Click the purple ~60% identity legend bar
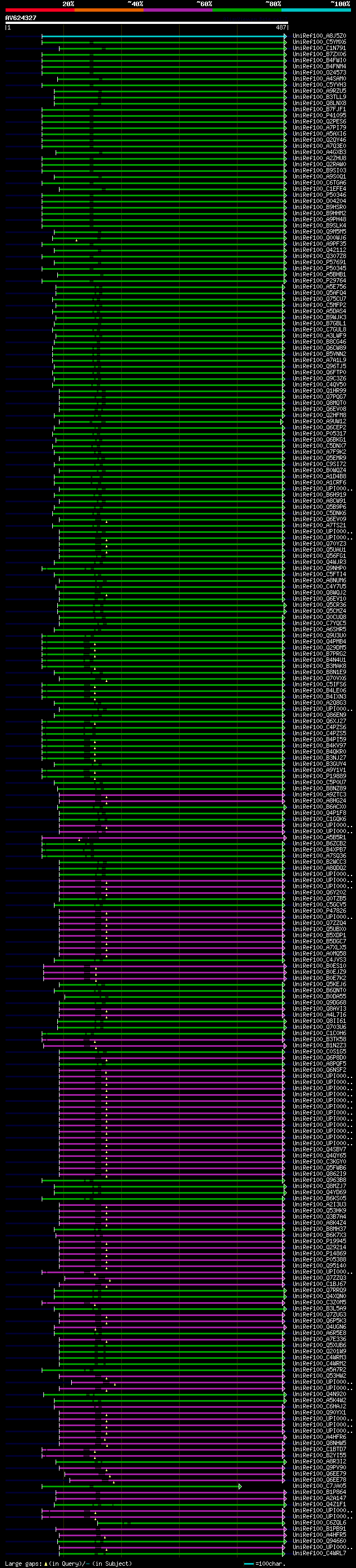The height and width of the screenshot is (1568, 356). point(177,10)
